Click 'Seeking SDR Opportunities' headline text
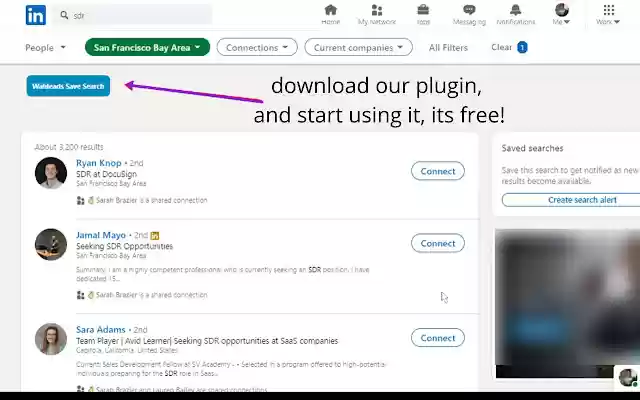Viewport: 640px width, 400px height. coord(124,246)
